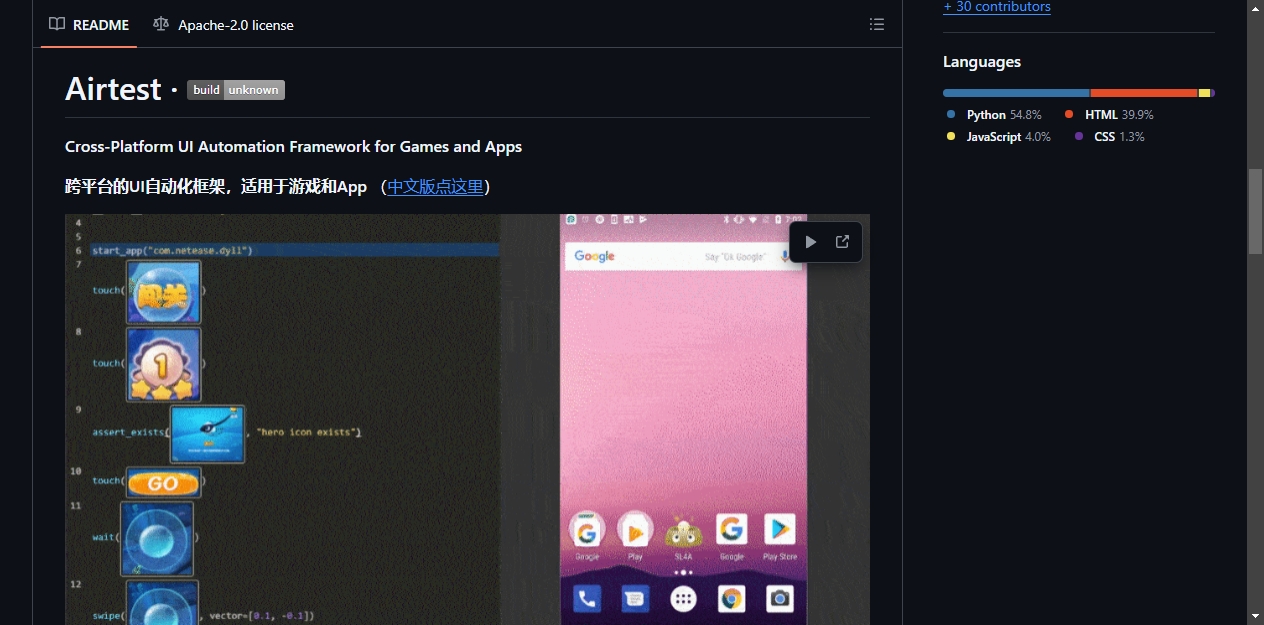Screen dimensions: 1264x625
Task: Click the Airtest demo animation image
Action: pyautogui.click(x=467, y=419)
